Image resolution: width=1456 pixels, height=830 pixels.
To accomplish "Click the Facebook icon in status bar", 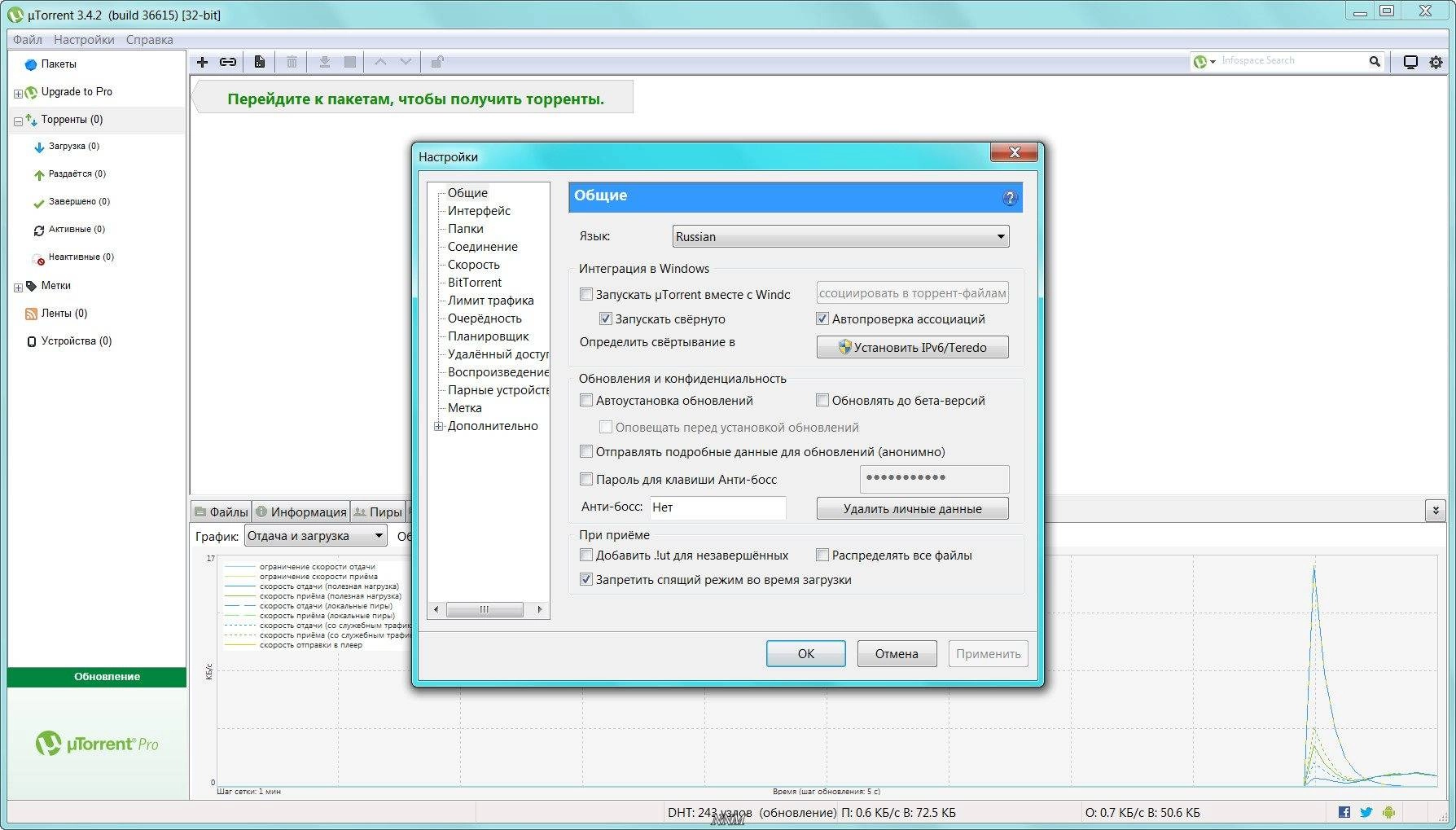I will pos(1344,812).
